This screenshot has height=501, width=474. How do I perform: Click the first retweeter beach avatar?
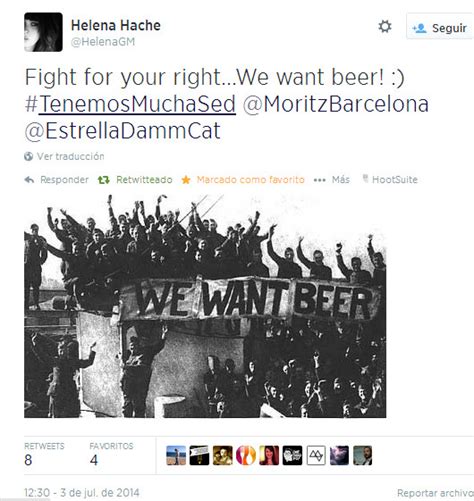tap(176, 455)
